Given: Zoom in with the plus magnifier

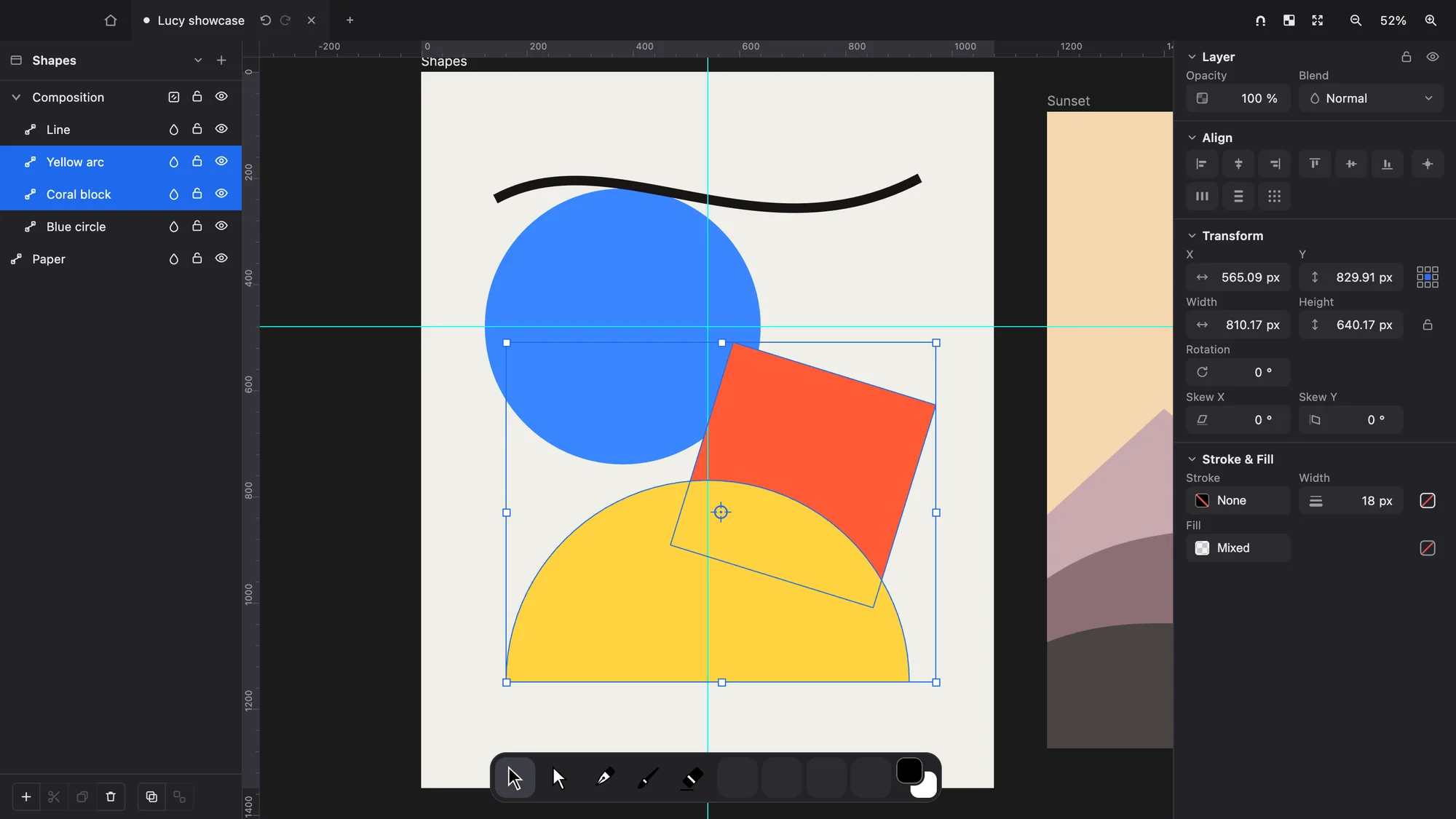Looking at the screenshot, I should (x=1431, y=20).
